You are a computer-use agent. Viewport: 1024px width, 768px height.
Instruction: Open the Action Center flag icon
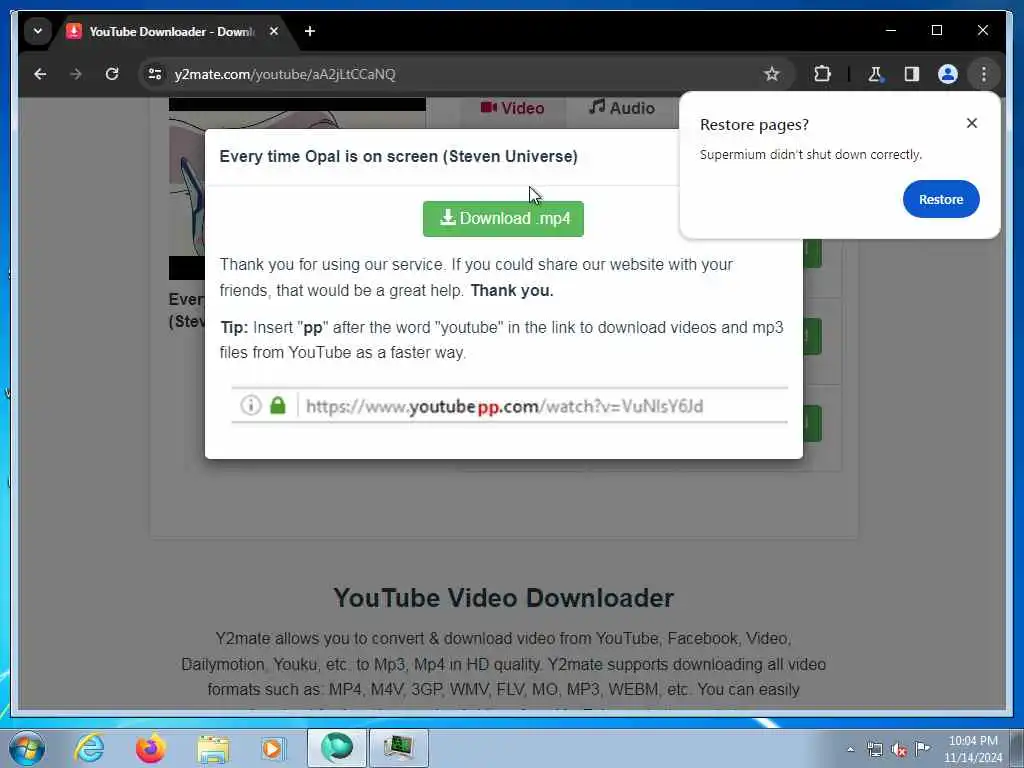tap(922, 749)
